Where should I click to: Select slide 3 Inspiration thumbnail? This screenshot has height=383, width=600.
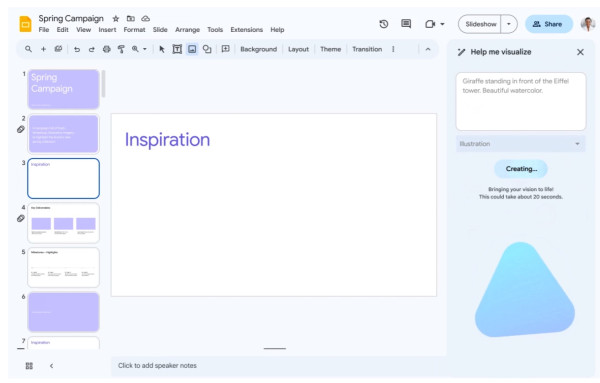coord(64,178)
